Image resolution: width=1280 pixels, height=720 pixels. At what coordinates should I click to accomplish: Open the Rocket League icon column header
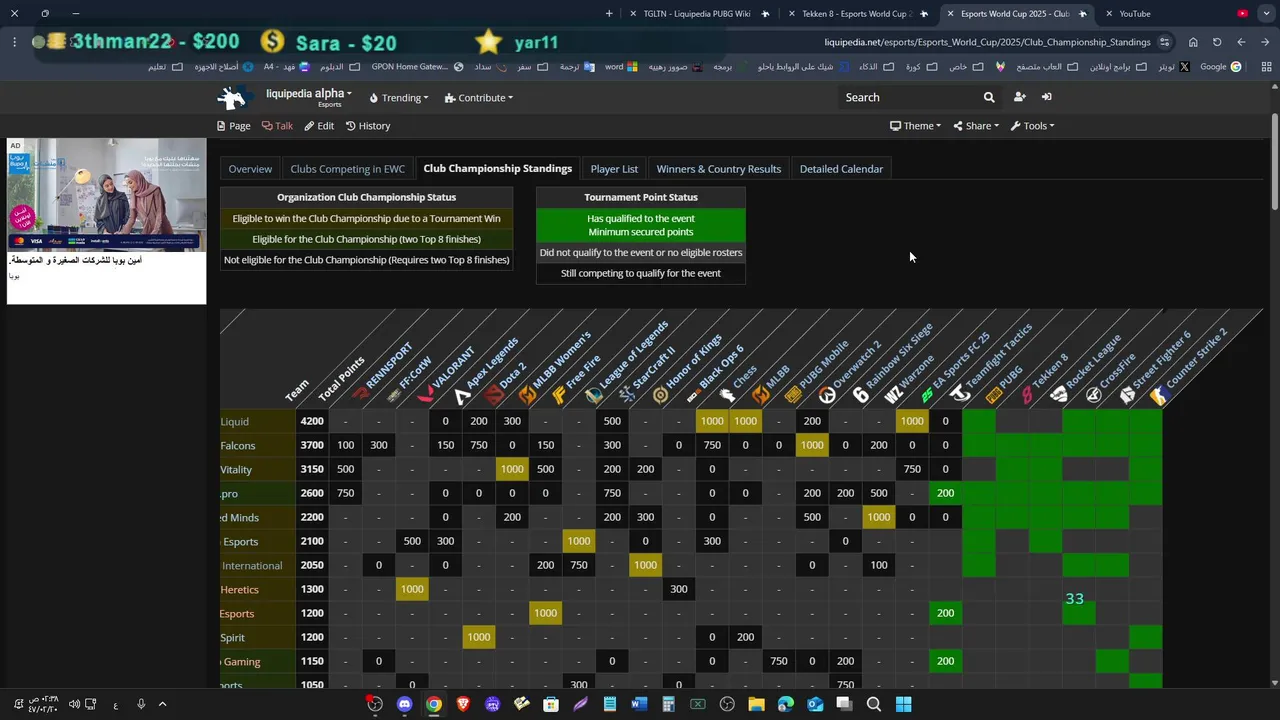click(x=1060, y=396)
